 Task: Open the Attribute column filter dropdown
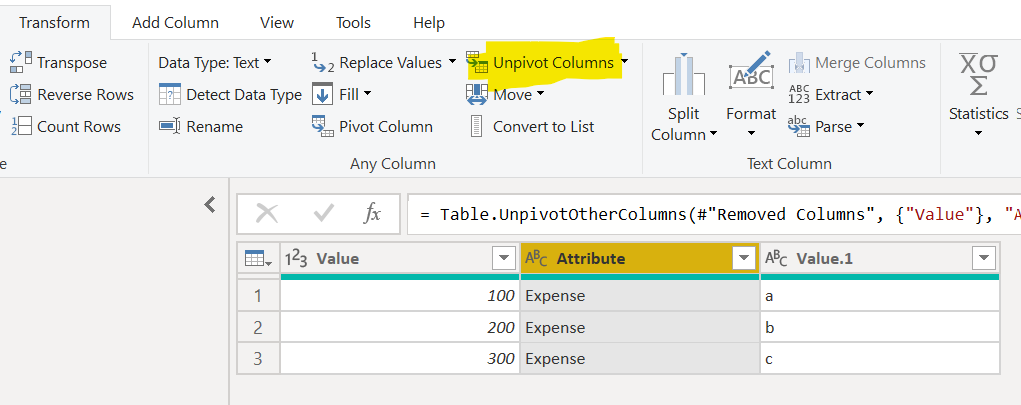pos(744,258)
